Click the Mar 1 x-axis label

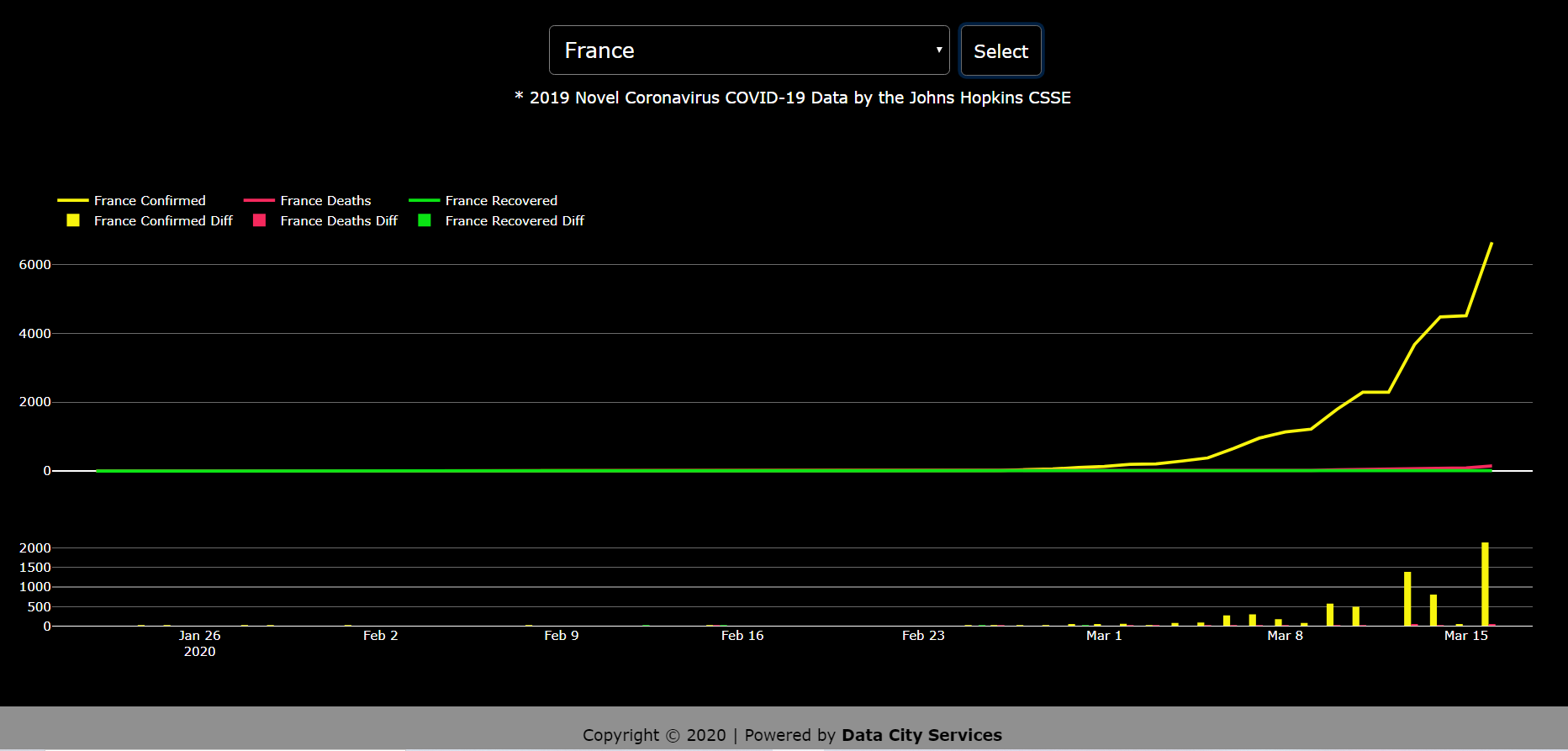point(1104,636)
